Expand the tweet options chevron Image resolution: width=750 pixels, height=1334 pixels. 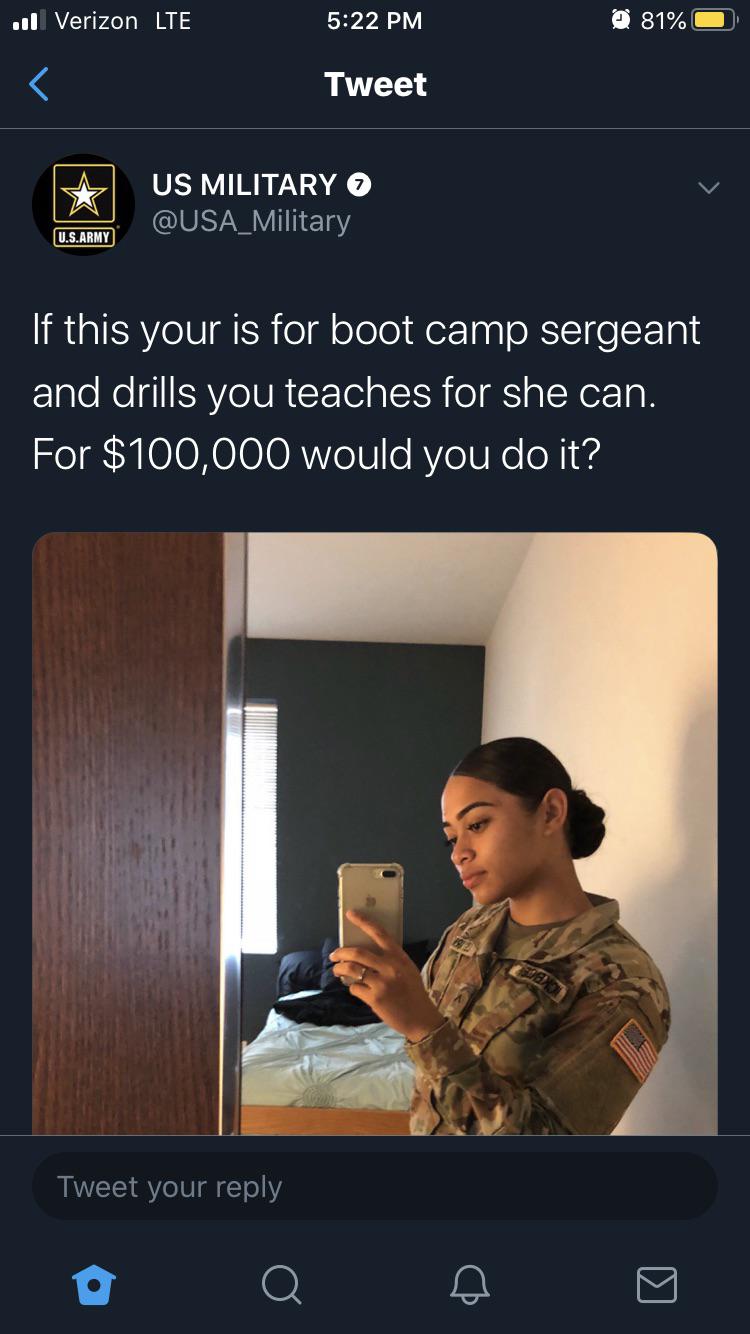point(708,187)
